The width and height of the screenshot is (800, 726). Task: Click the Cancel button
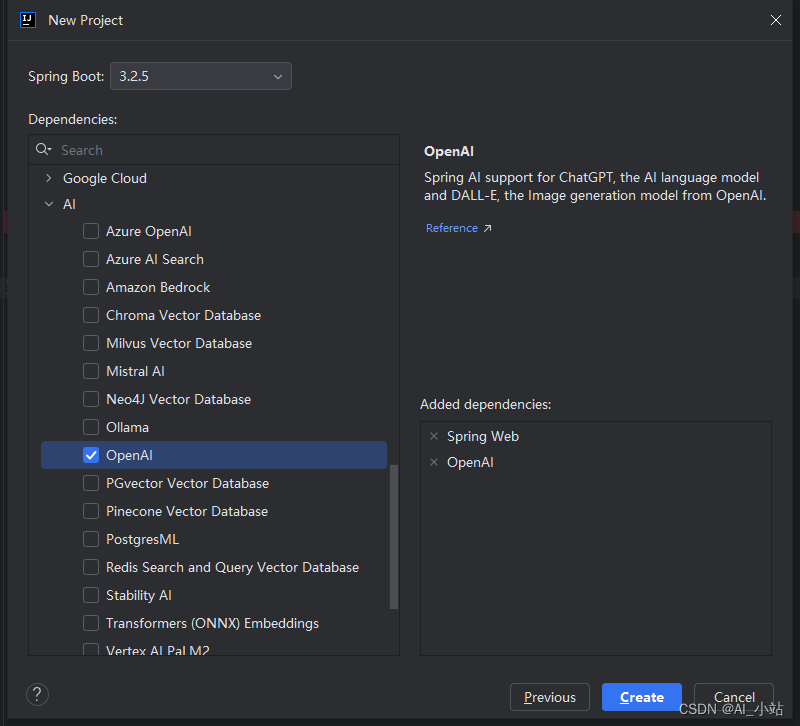pos(734,697)
